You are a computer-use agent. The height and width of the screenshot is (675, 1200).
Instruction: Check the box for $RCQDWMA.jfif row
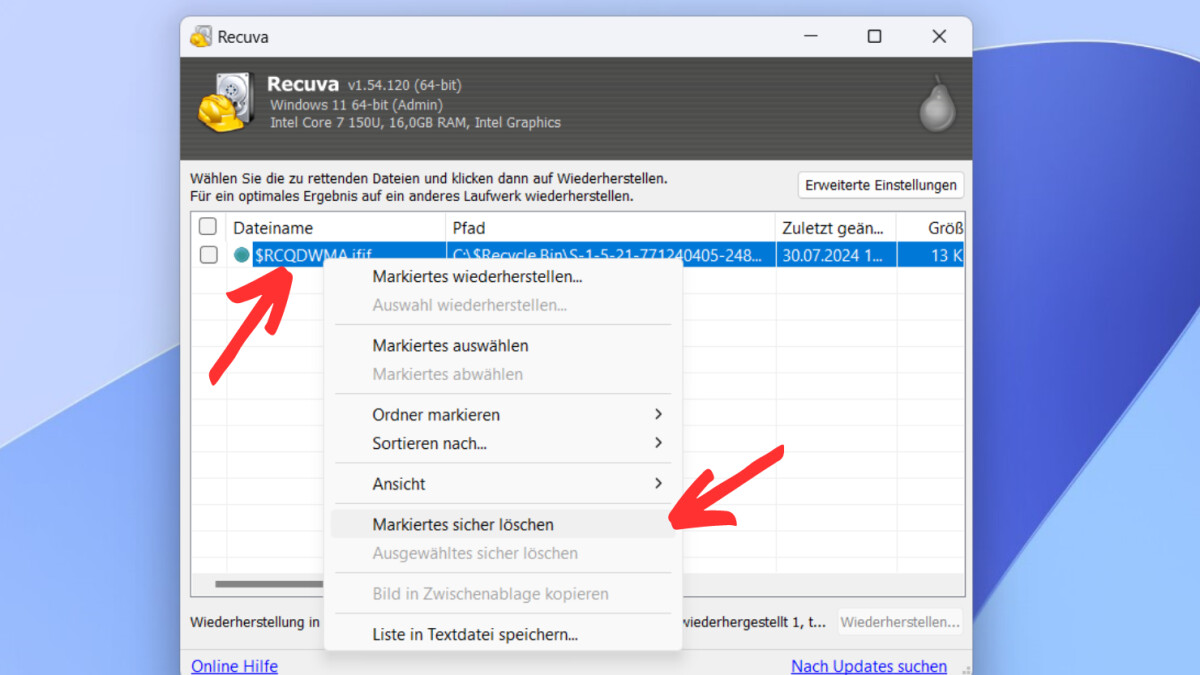pos(208,255)
